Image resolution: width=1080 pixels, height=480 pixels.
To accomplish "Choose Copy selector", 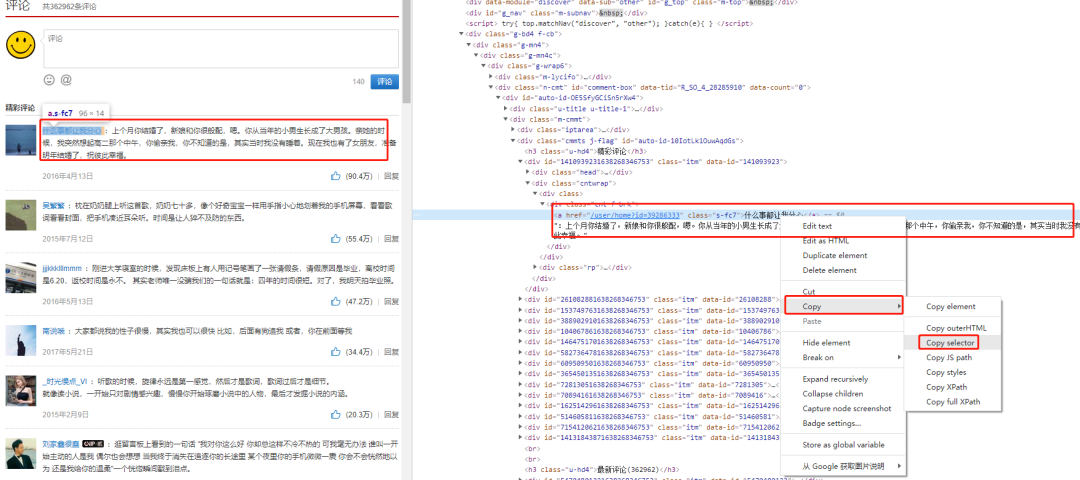I will coord(950,342).
